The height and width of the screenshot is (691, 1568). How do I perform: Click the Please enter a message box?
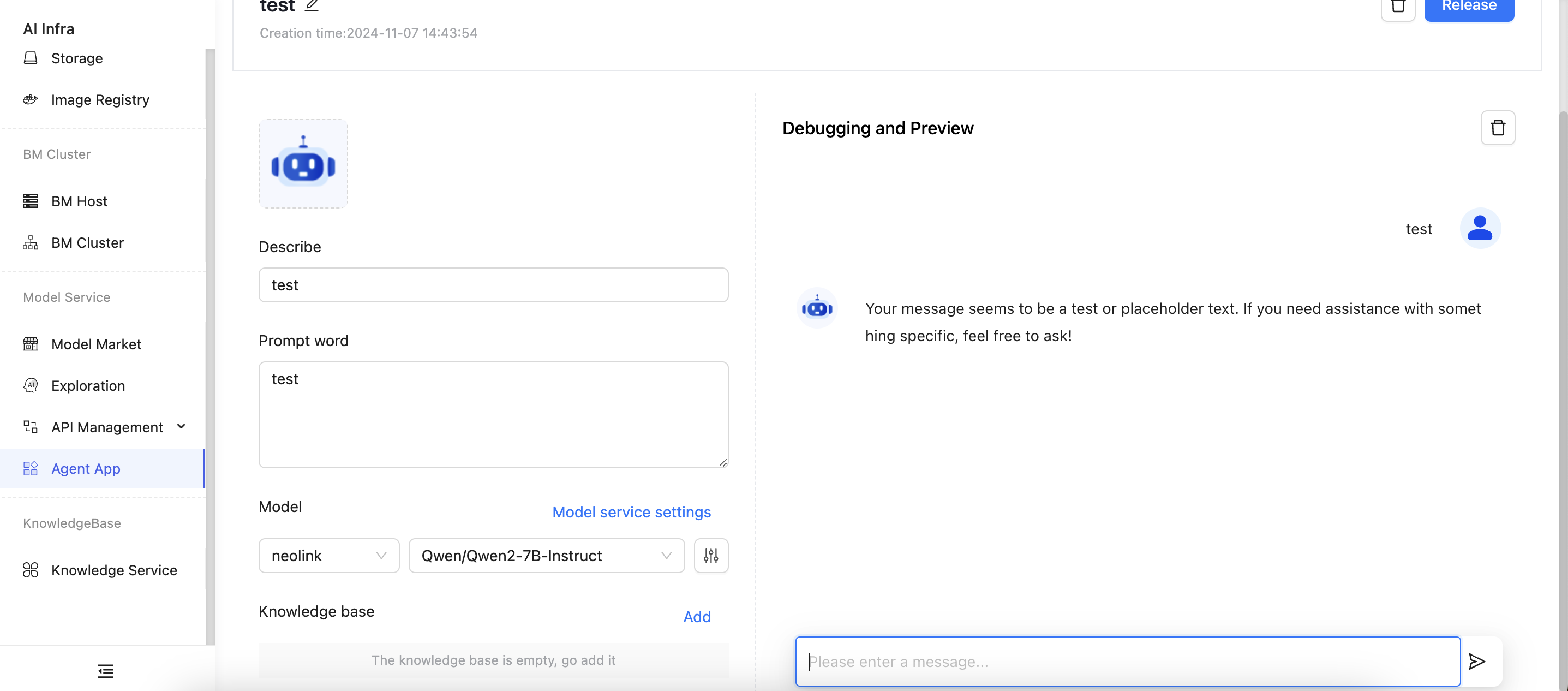pyautogui.click(x=1127, y=661)
